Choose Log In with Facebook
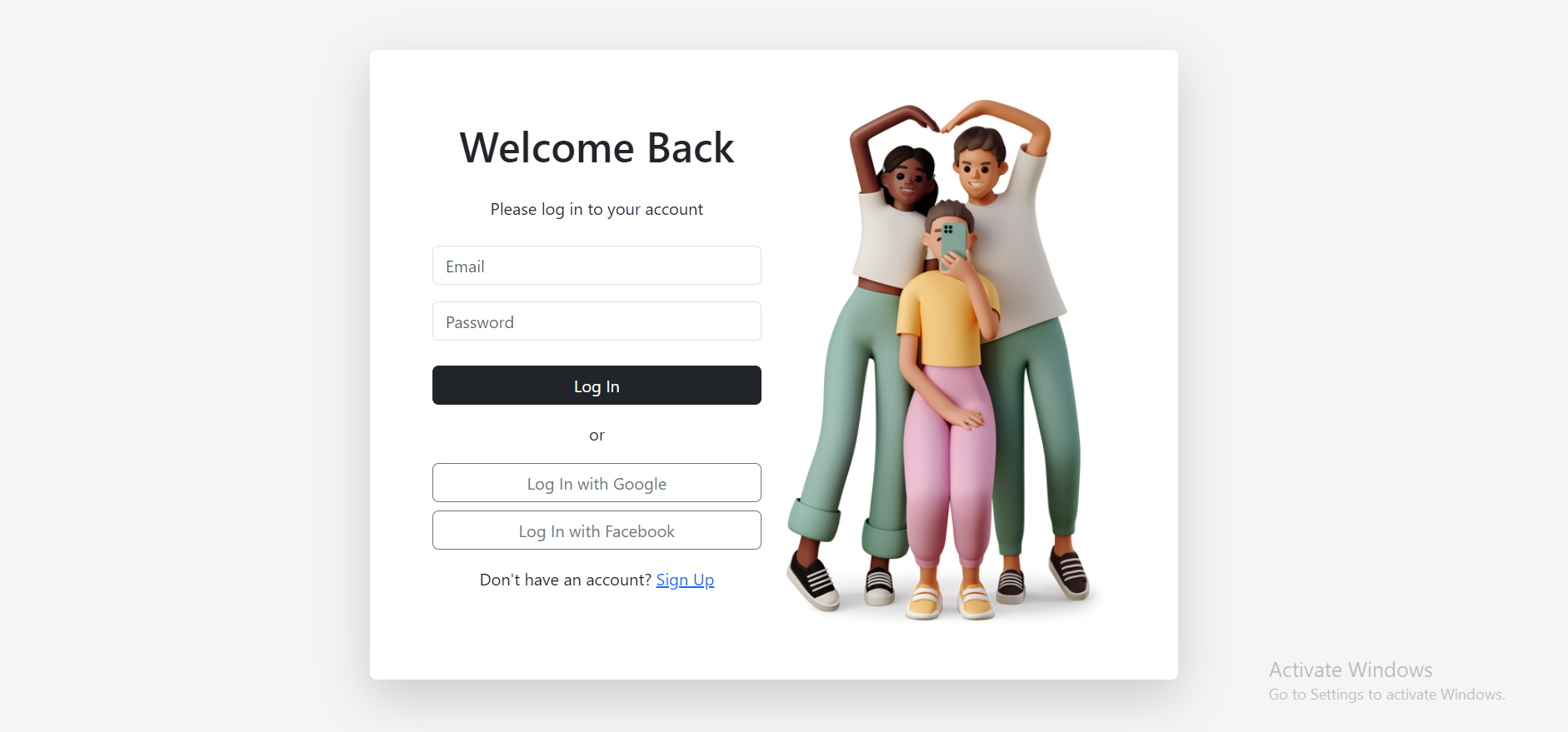This screenshot has height=732, width=1568. click(x=597, y=530)
